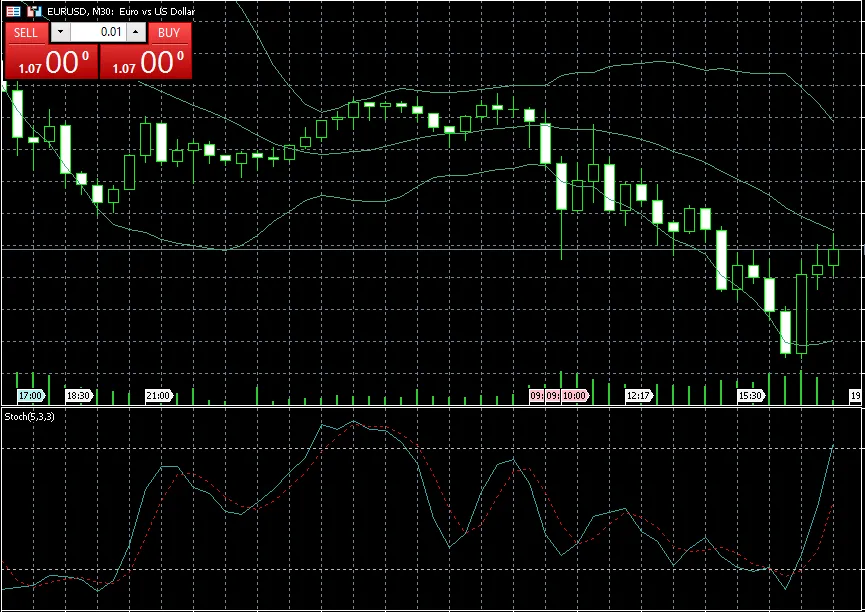Select the 15:30 time marker
The height and width of the screenshot is (612, 865).
[x=751, y=396]
